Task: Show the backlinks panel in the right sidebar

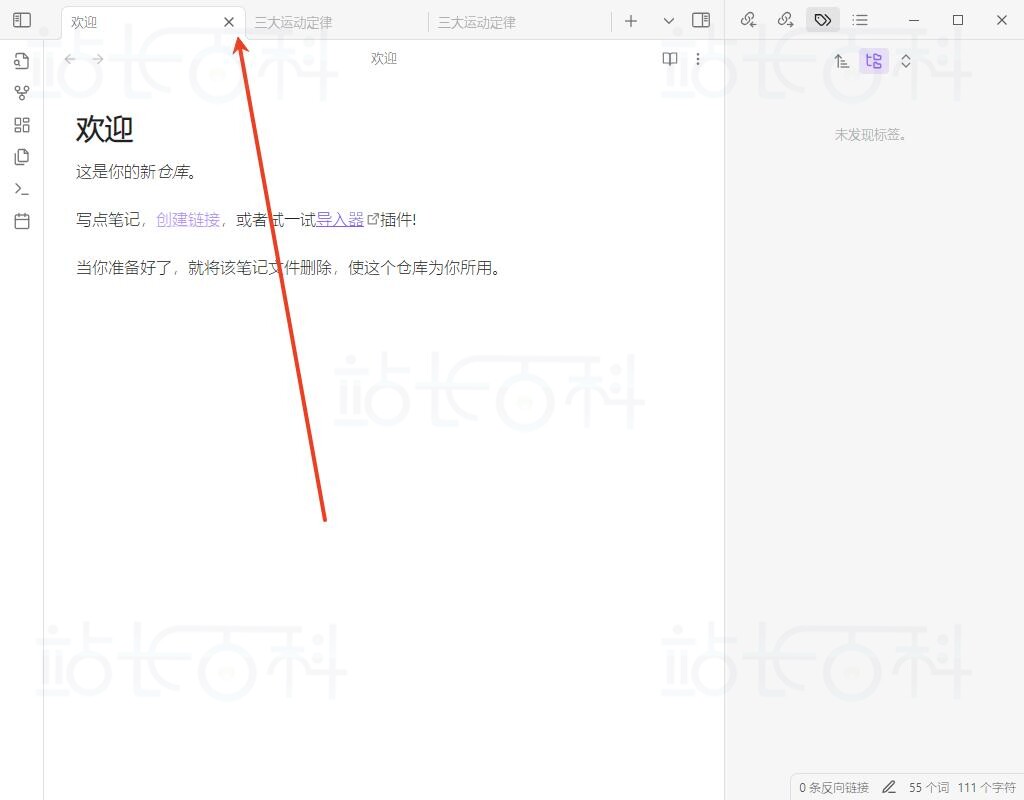Action: (x=748, y=20)
